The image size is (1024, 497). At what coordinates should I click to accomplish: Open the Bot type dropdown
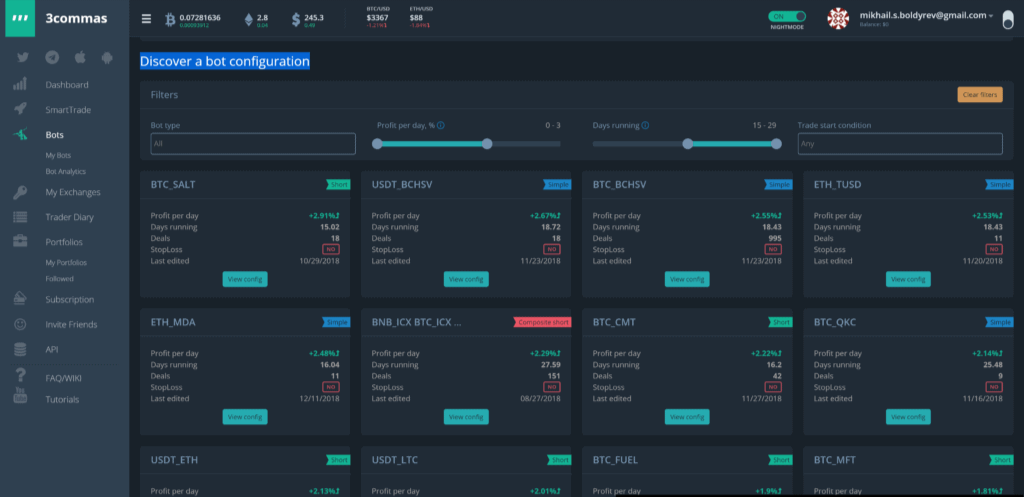pos(253,144)
